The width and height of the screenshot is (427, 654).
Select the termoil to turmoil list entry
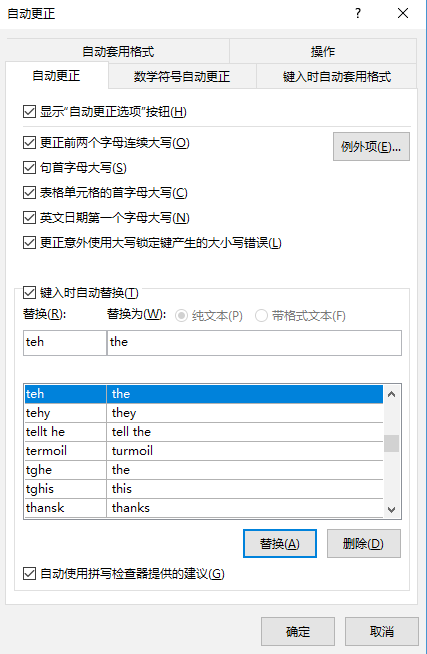click(x=203, y=451)
